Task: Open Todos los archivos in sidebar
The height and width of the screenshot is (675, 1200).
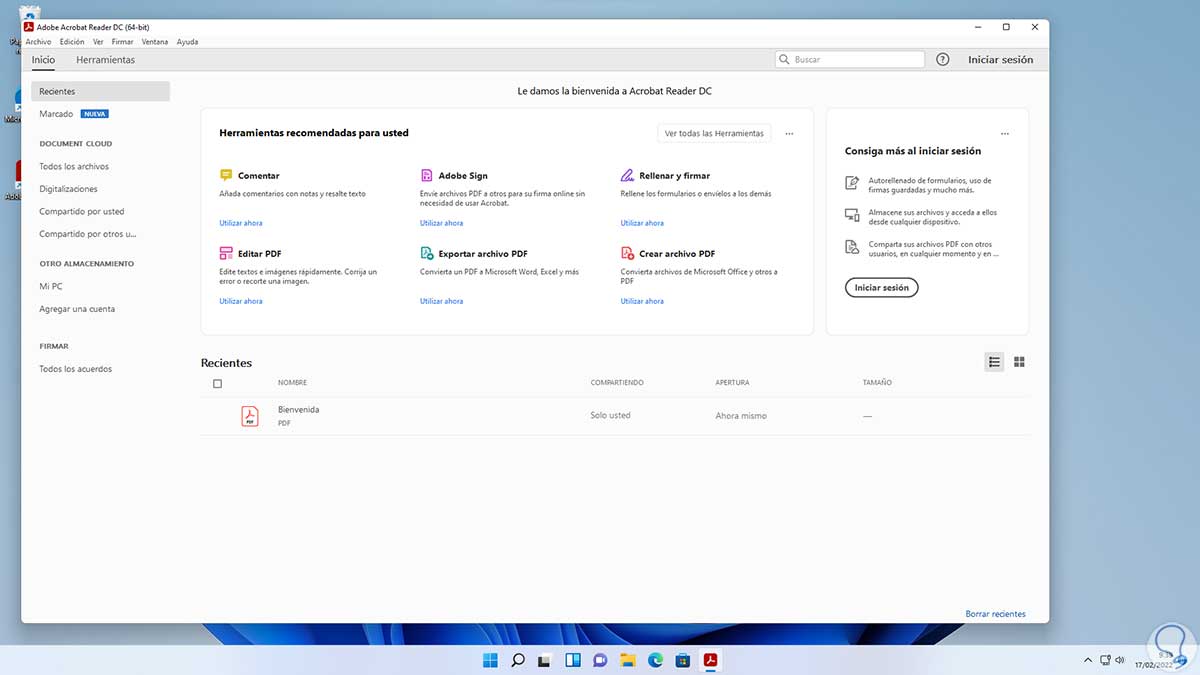Action: (74, 167)
